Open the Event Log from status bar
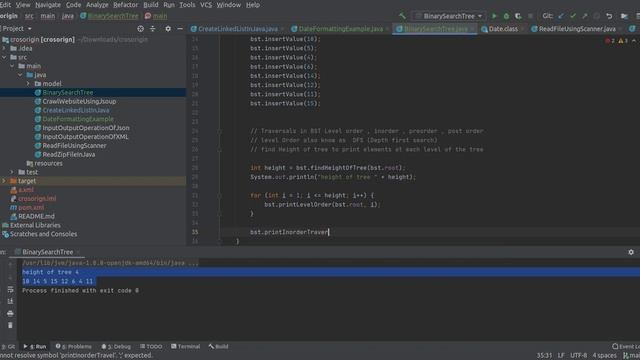 click(626, 346)
